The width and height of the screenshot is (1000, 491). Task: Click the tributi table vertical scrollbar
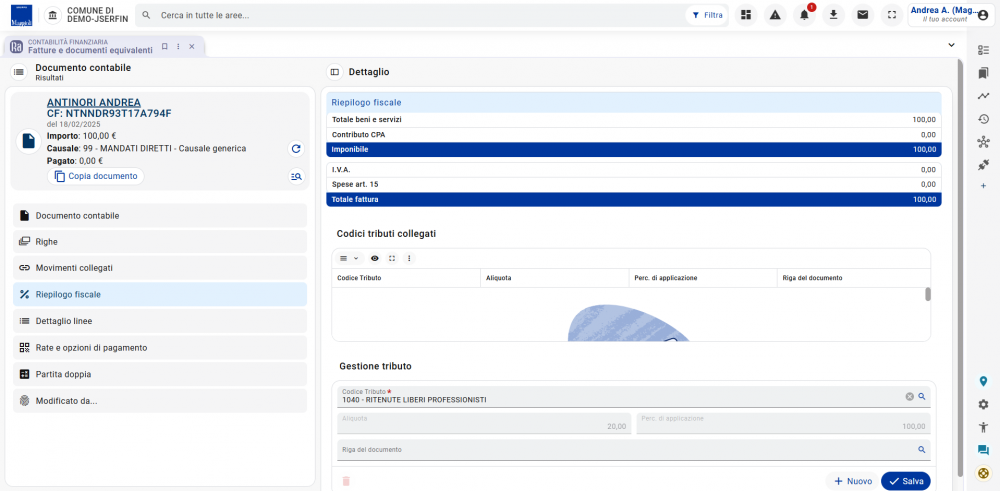click(928, 294)
